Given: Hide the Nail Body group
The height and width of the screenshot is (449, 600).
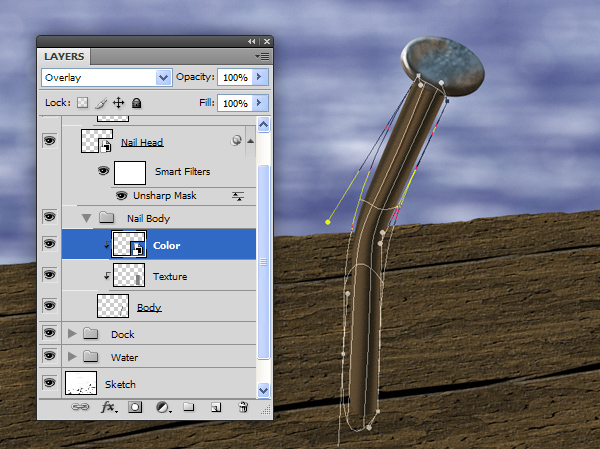Looking at the screenshot, I should (49, 217).
